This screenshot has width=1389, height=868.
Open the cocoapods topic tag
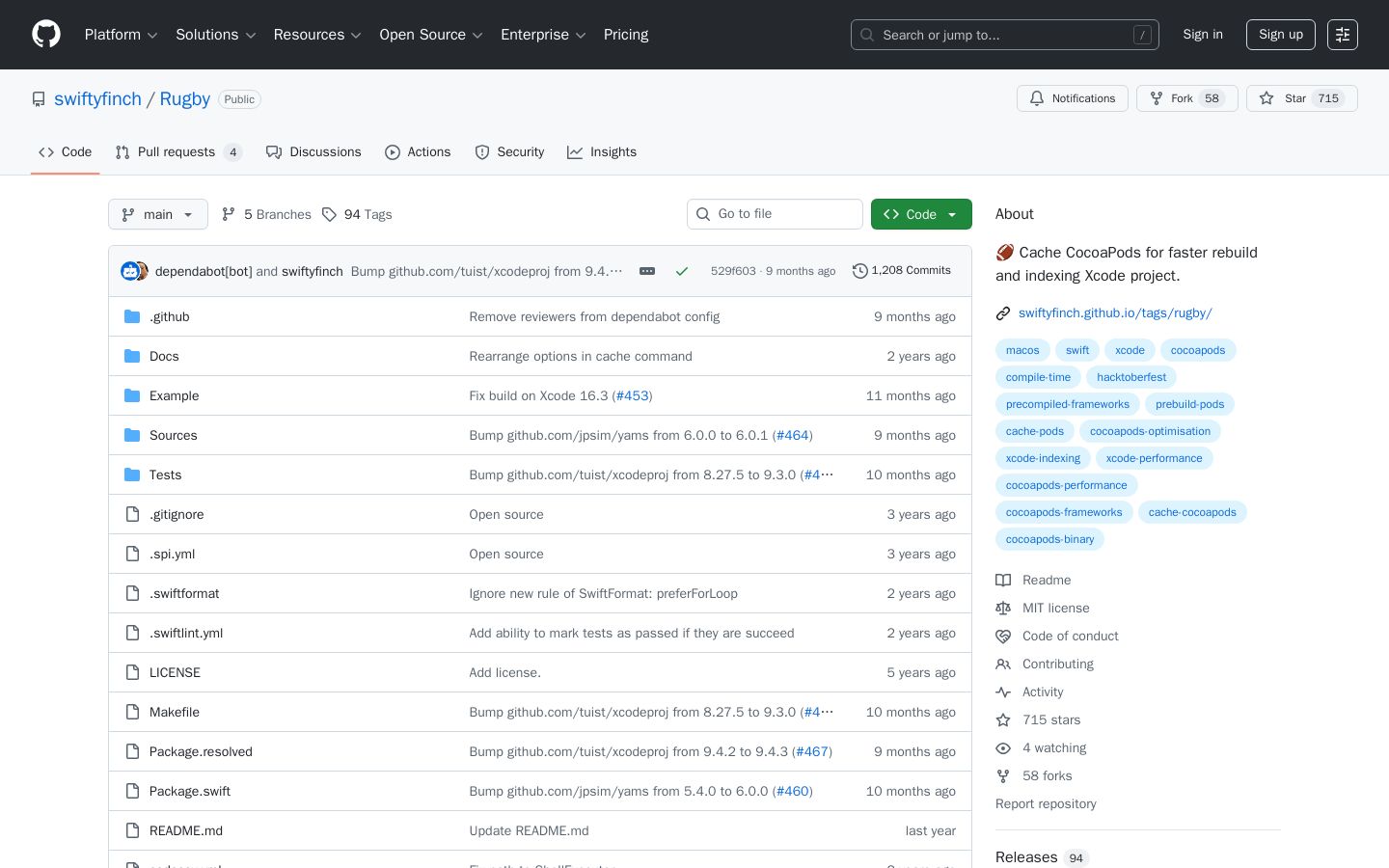1198,350
